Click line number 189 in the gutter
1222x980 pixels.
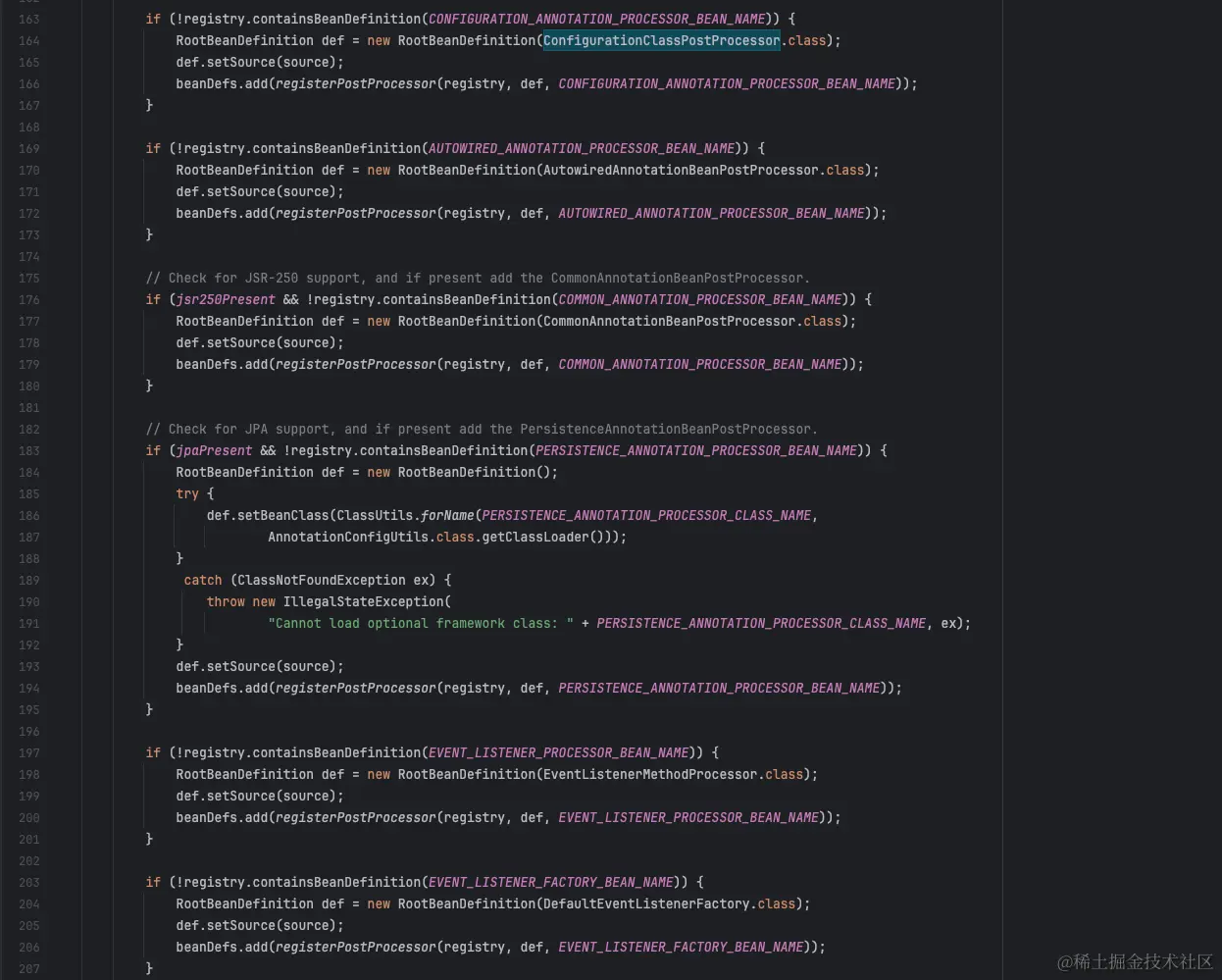pos(28,580)
